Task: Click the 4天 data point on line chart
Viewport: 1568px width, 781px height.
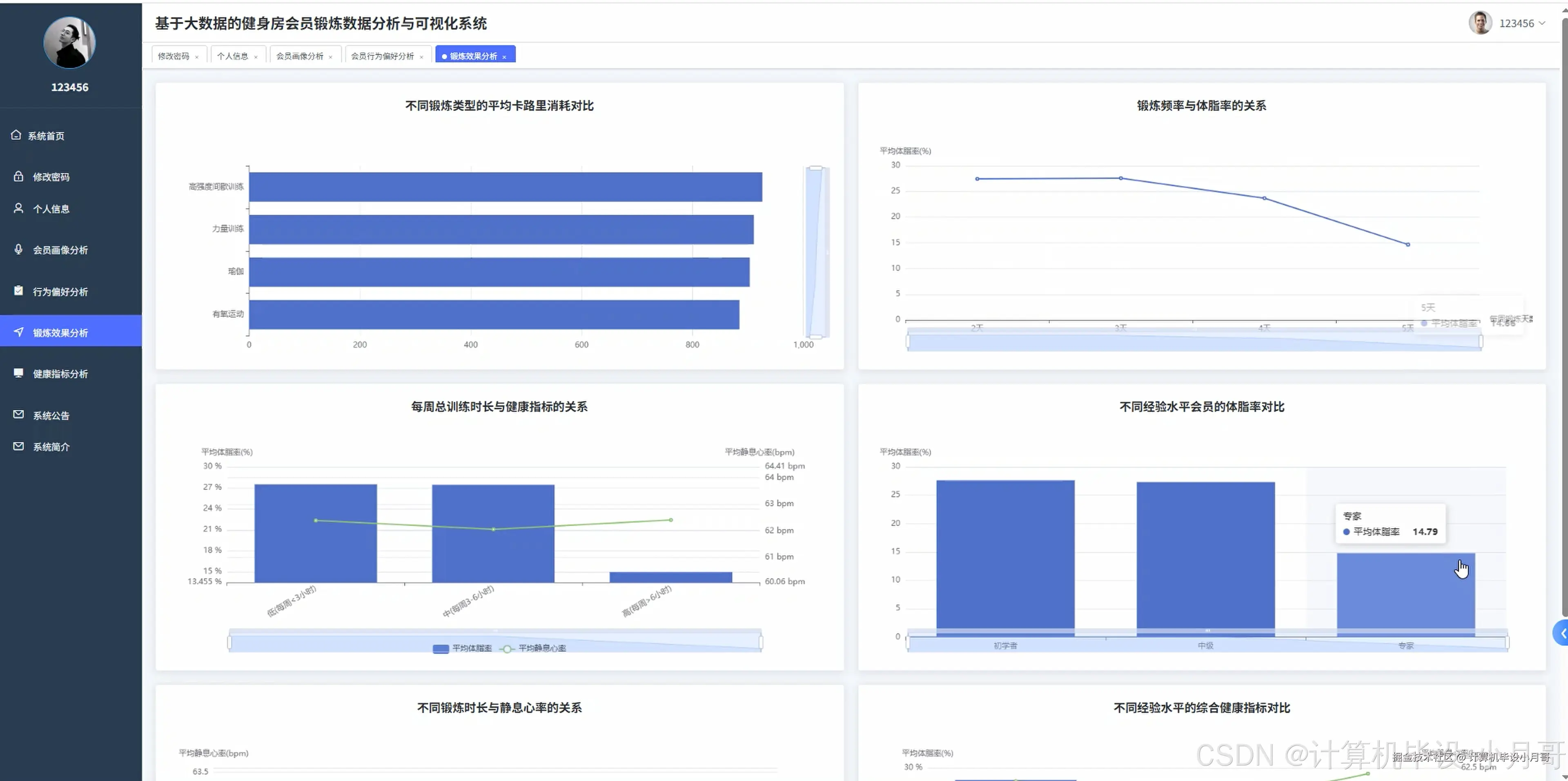Action: [1264, 198]
